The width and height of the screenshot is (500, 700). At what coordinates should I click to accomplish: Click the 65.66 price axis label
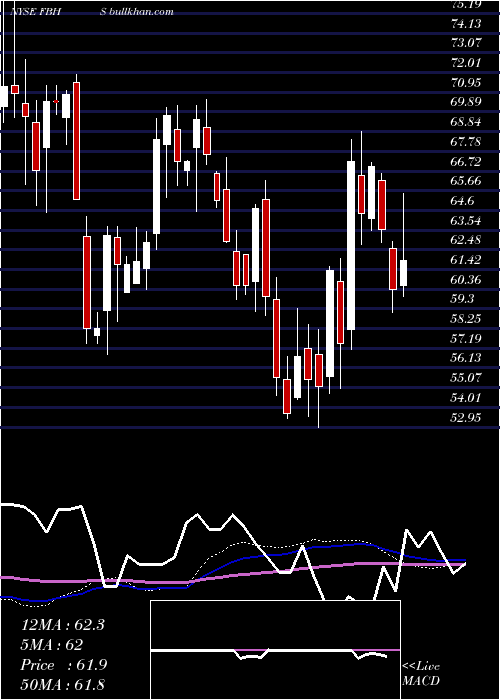[x=467, y=181]
